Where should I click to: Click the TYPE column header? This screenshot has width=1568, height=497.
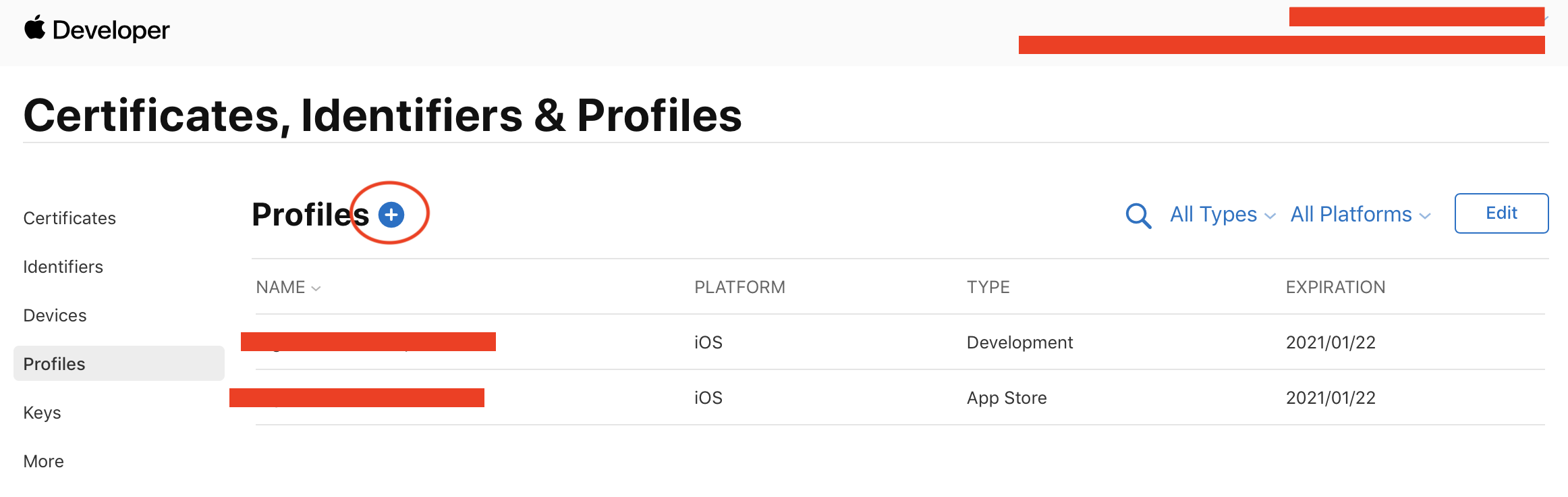tap(988, 288)
